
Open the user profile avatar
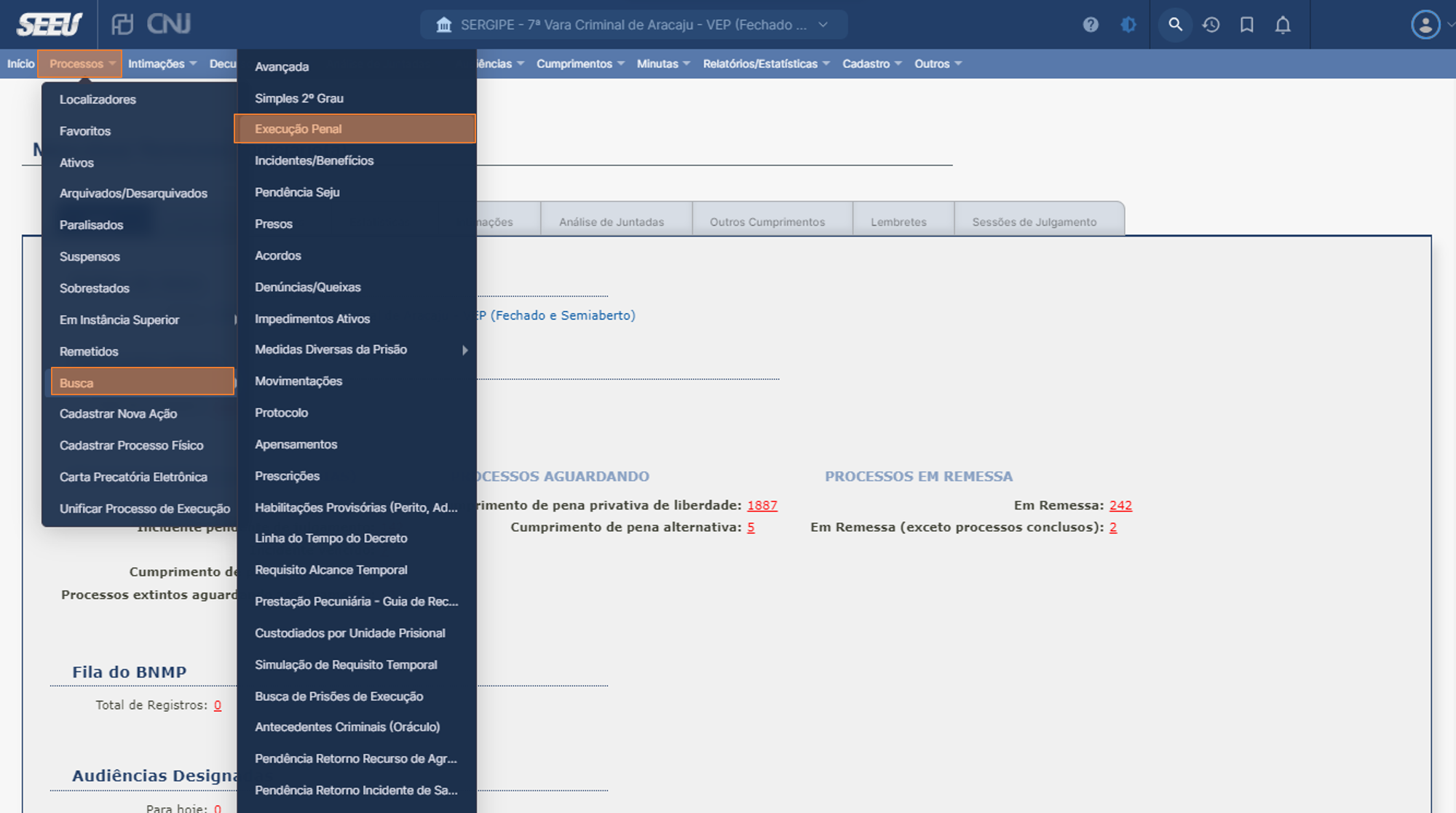pyautogui.click(x=1425, y=25)
